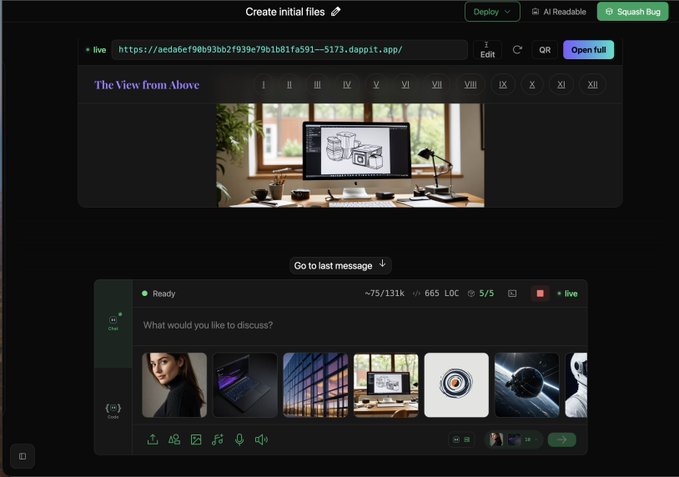This screenshot has height=477, width=679.
Task: Switch to Chat mode tab
Action: click(113, 322)
